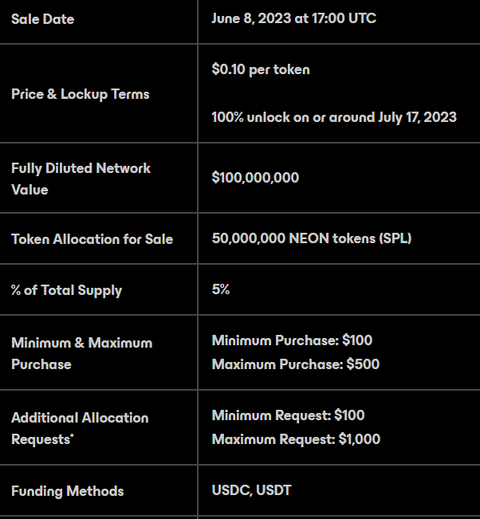Select the Minimum Request: $100 line
The image size is (480, 519).
point(288,415)
